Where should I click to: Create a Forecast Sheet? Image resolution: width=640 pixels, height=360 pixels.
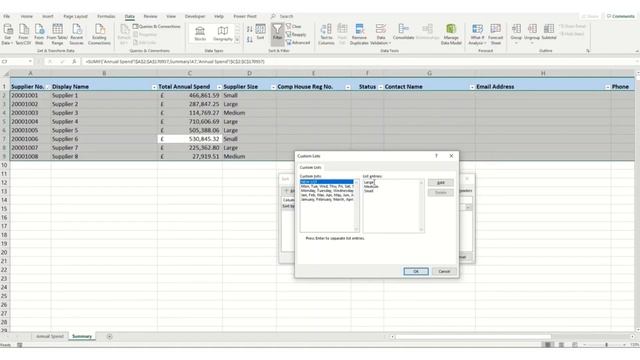tap(496, 34)
